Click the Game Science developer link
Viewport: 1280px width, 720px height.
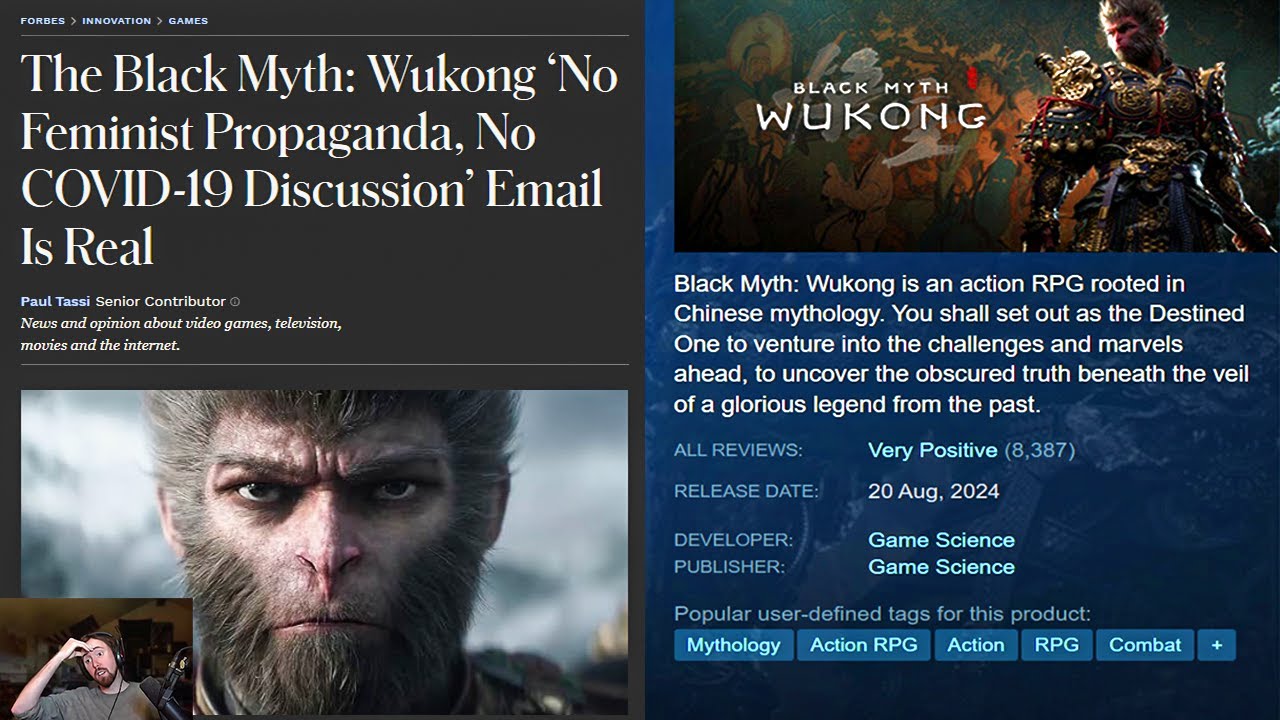[x=941, y=540]
